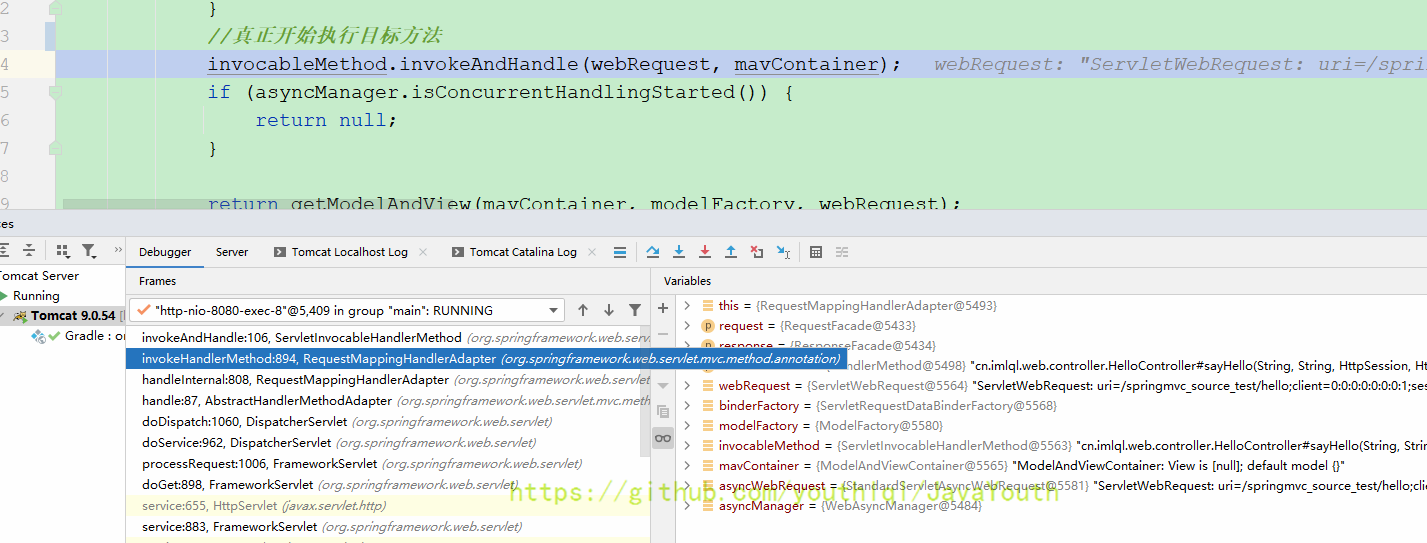Click Force Step Into red arrow icon
The width and height of the screenshot is (1427, 543).
pos(705,252)
